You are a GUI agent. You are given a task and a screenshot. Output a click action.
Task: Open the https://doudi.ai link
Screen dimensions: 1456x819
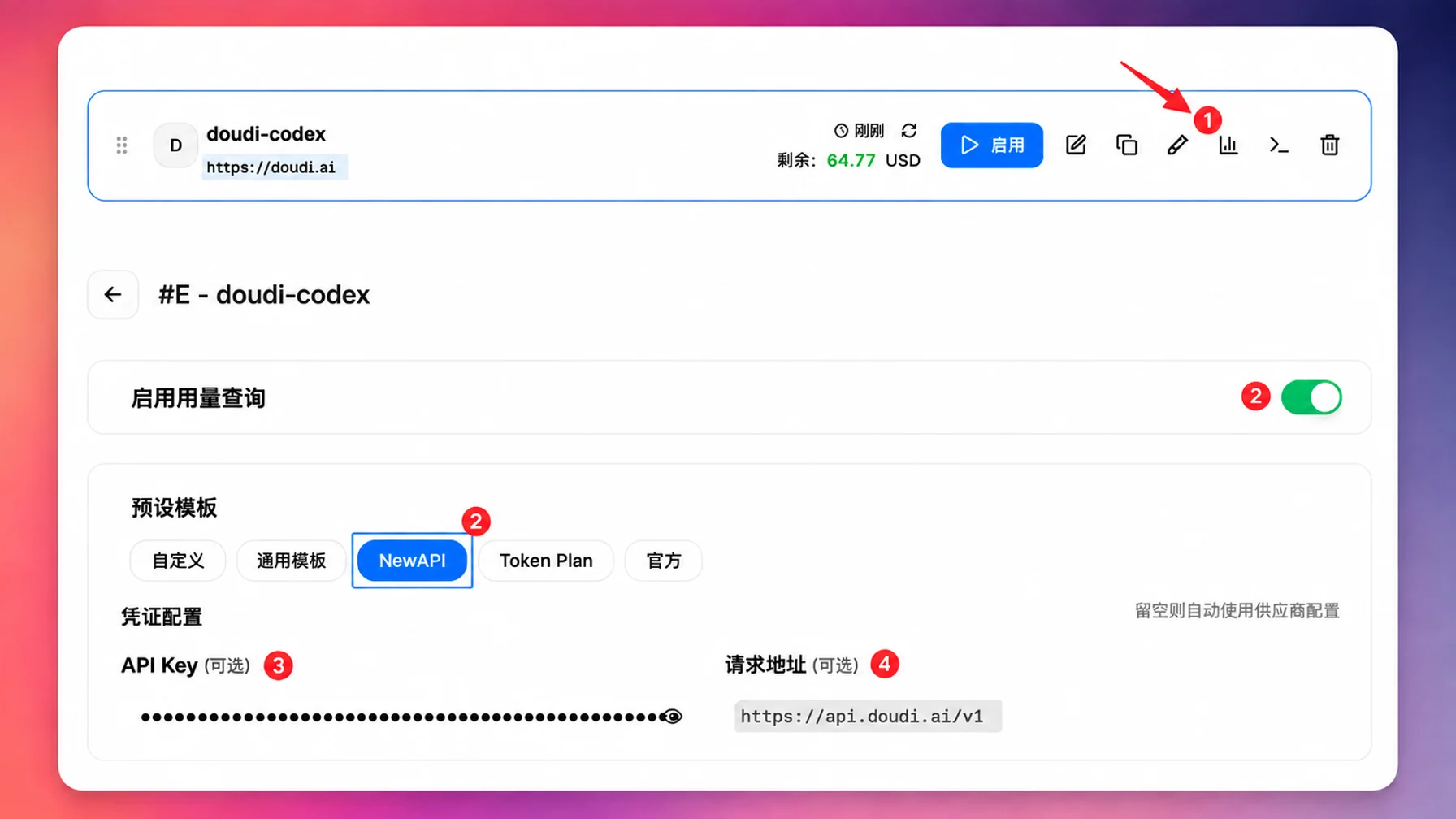coord(271,167)
